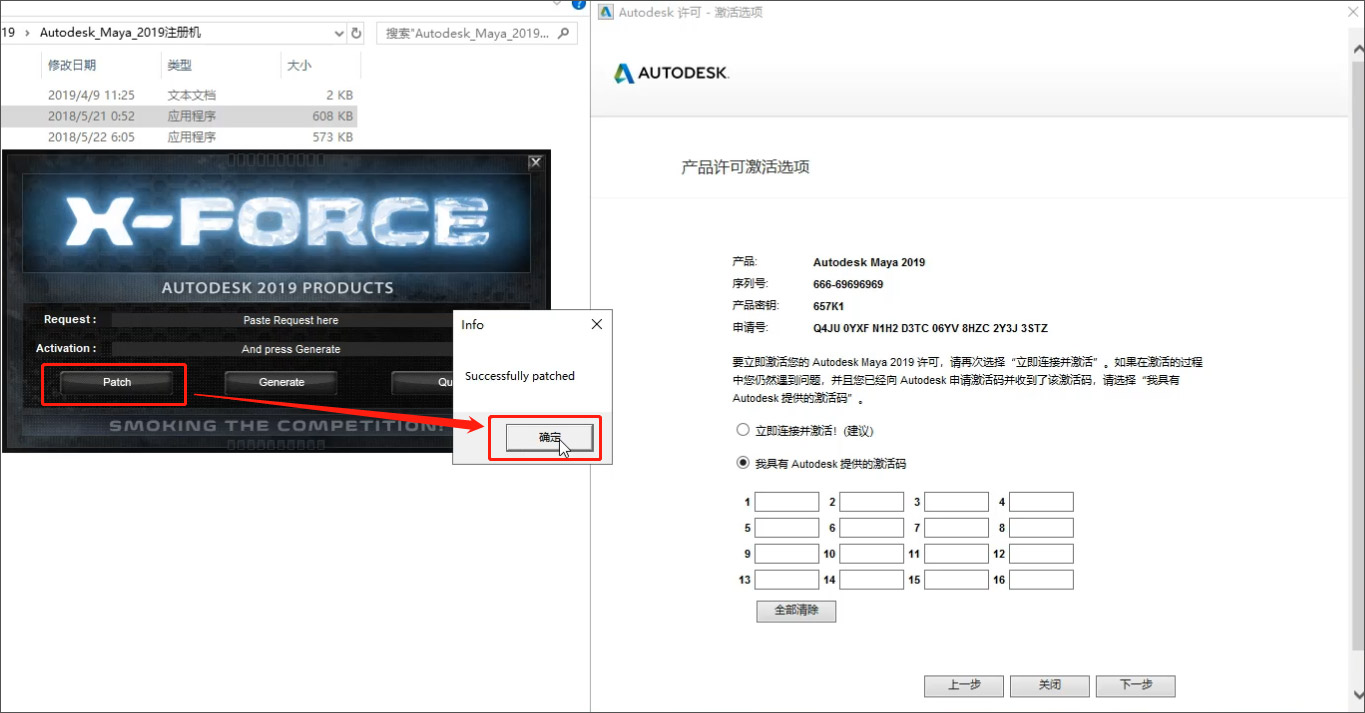Open breadcrumb arrow before Autodesk_Maya_2019注册机
The height and width of the screenshot is (713, 1365).
click(27, 33)
